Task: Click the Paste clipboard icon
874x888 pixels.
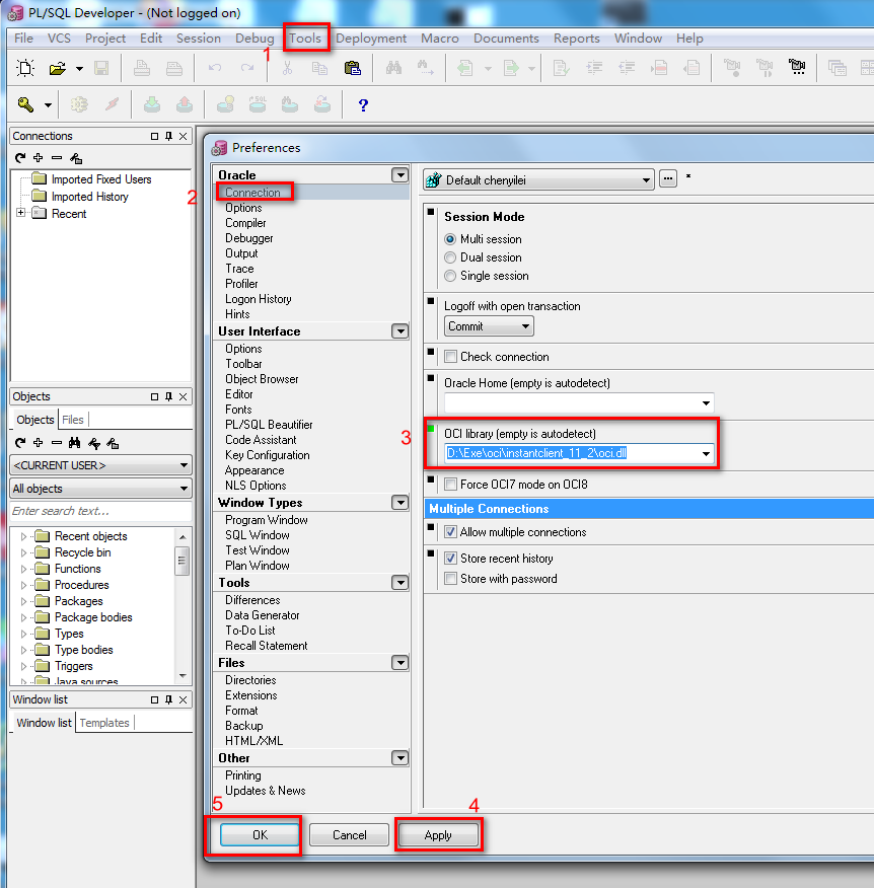Action: [x=352, y=69]
